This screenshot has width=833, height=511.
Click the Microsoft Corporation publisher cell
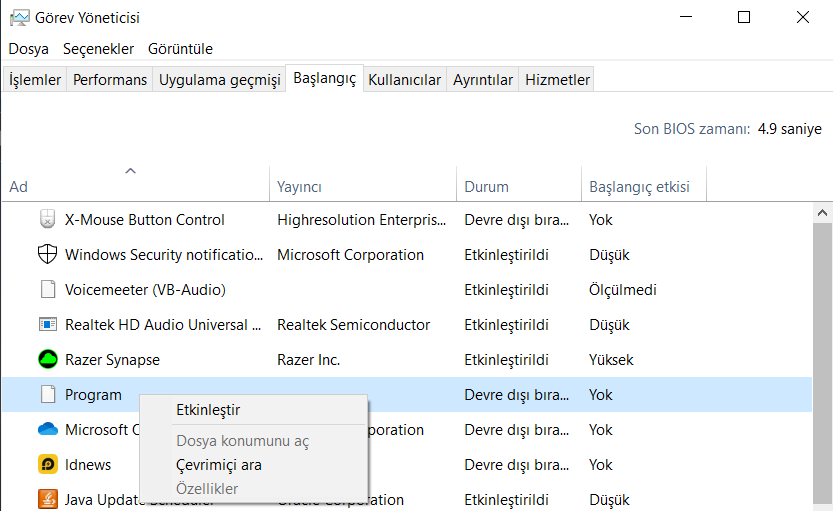(x=350, y=255)
